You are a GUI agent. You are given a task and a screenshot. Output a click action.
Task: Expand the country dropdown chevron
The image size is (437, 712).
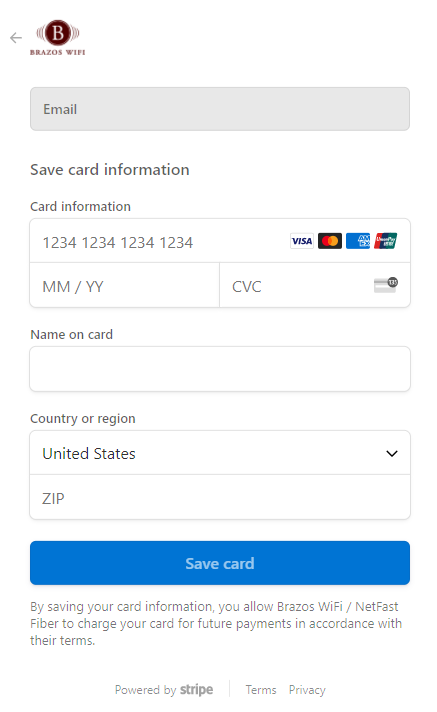tap(392, 454)
